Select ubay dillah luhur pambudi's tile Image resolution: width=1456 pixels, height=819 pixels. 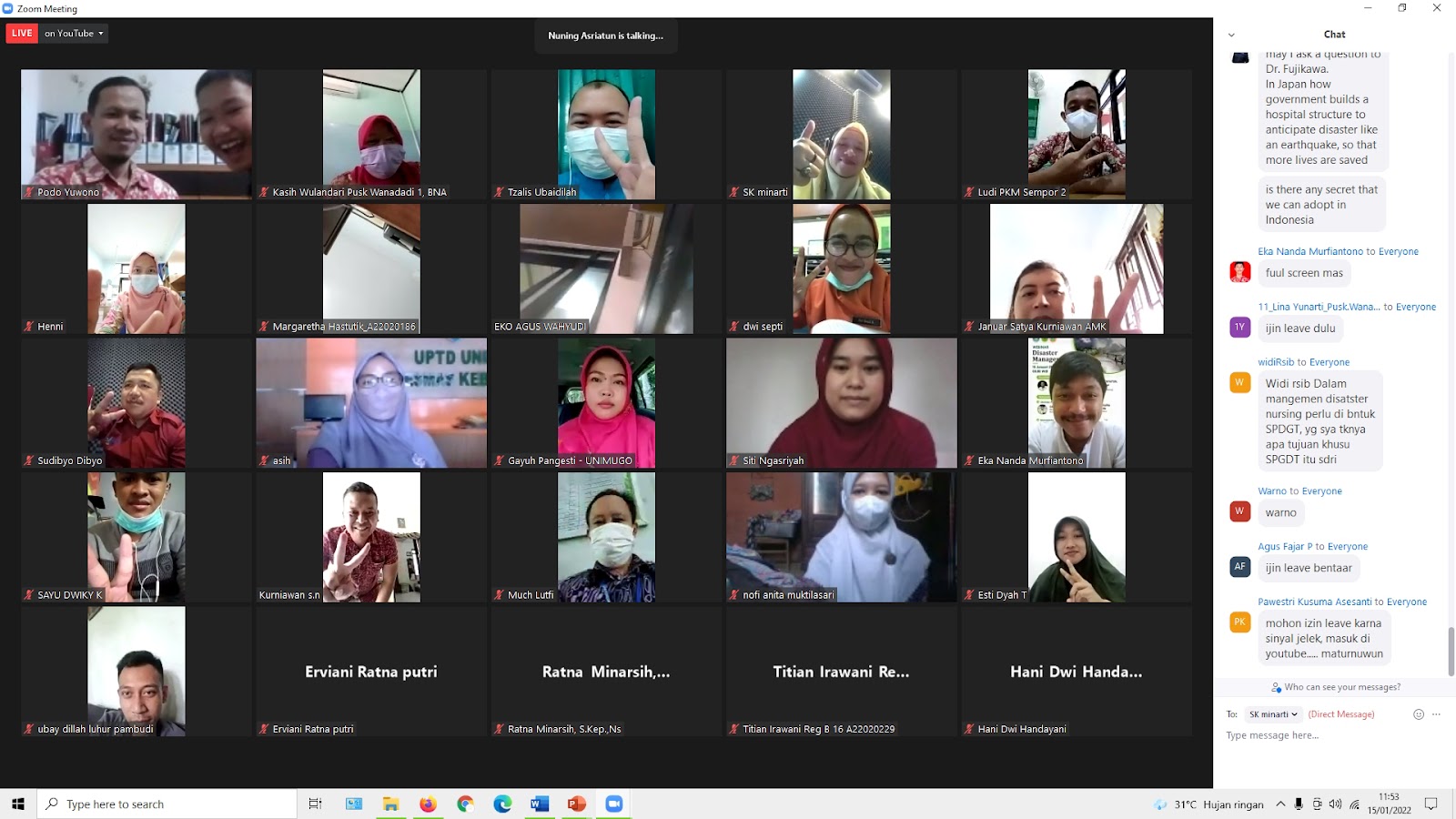[136, 672]
